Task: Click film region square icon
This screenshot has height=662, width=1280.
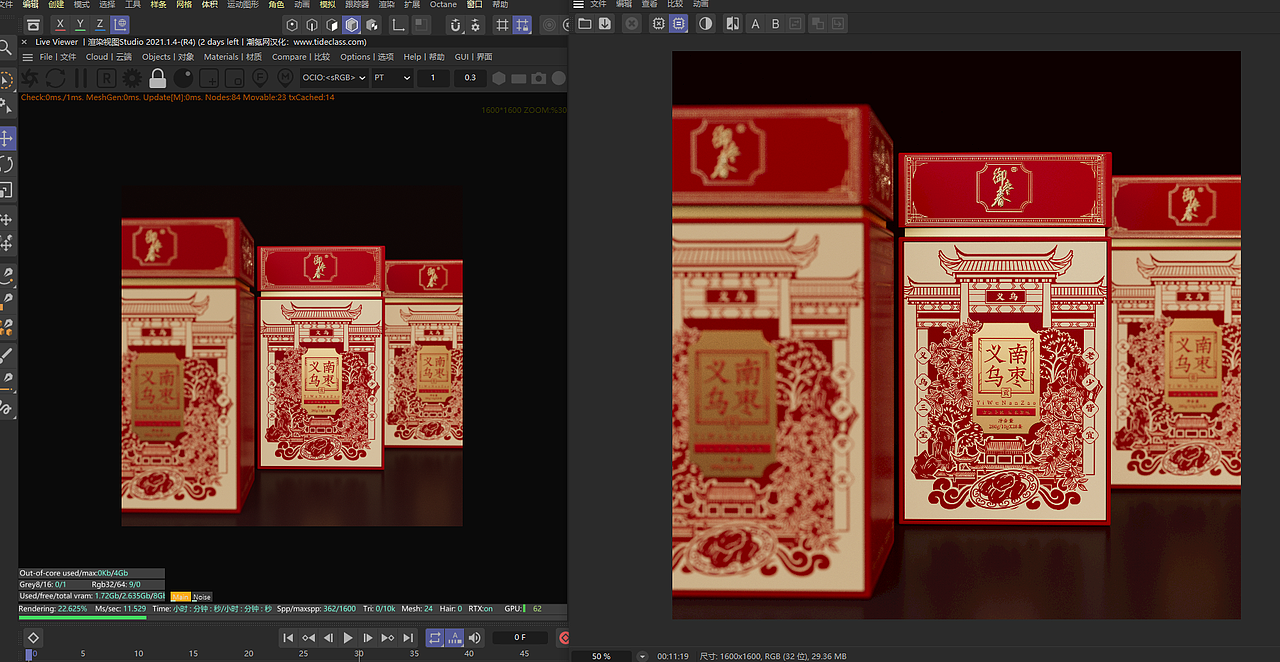Action: (x=235, y=77)
